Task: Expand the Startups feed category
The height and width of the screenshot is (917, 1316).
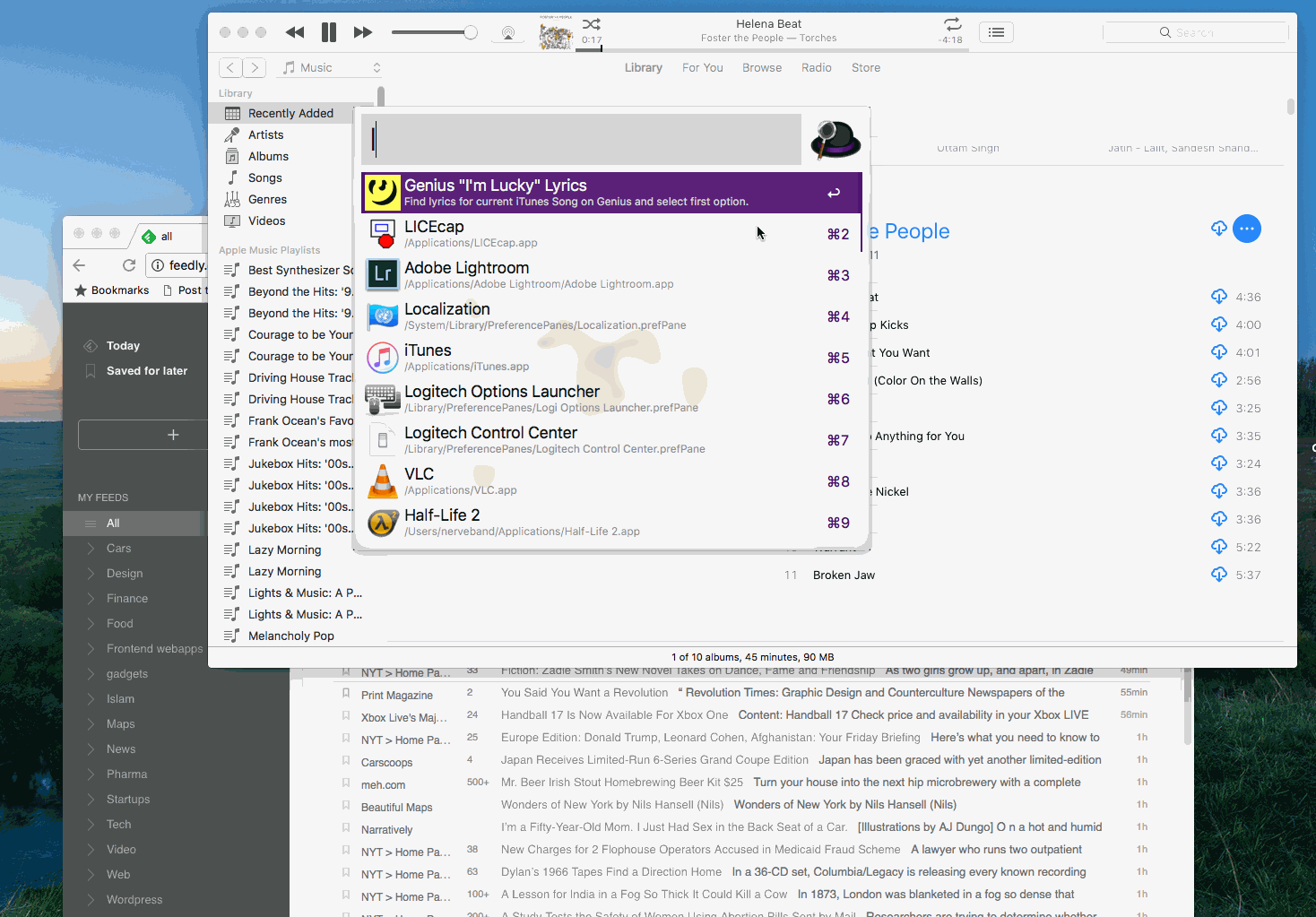Action: click(x=91, y=800)
